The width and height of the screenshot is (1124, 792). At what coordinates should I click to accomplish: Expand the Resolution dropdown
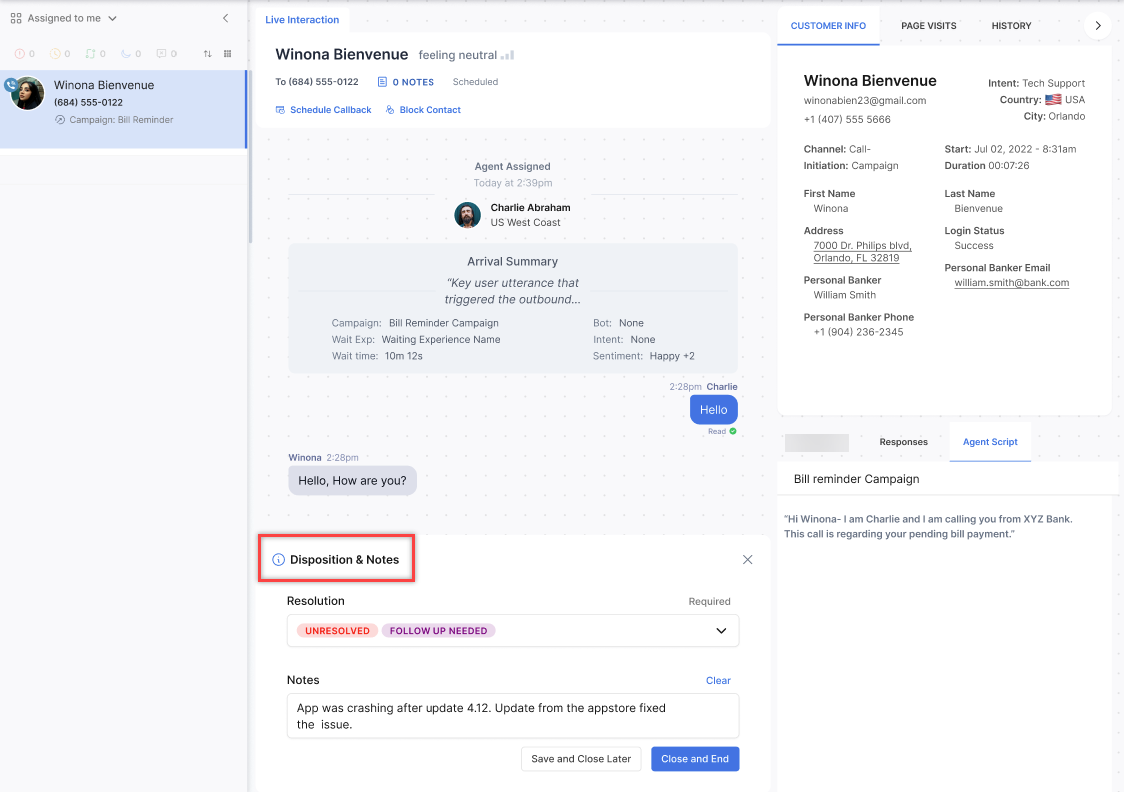tap(721, 631)
